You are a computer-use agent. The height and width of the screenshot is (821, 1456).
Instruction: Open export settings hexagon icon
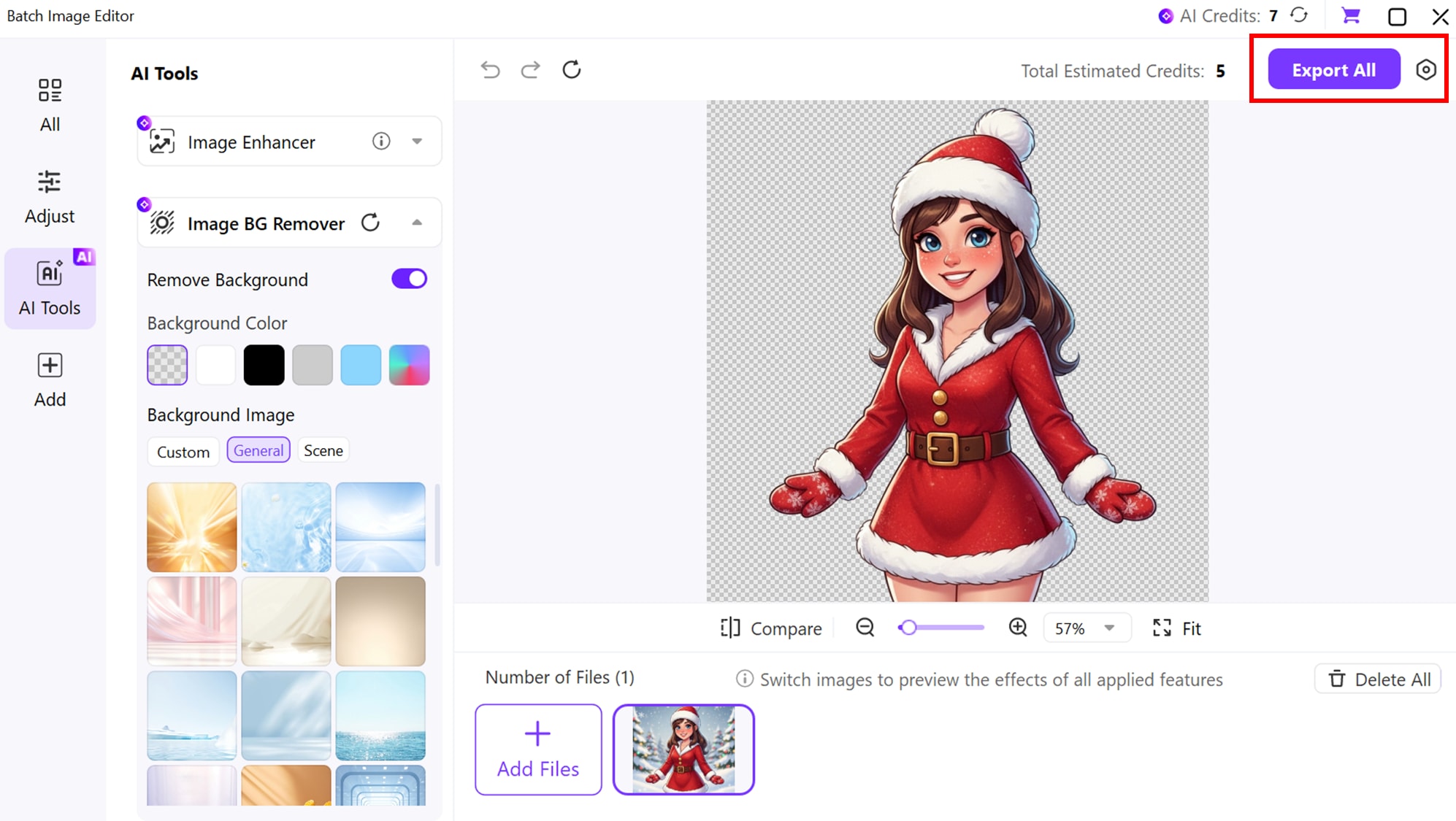[1425, 70]
